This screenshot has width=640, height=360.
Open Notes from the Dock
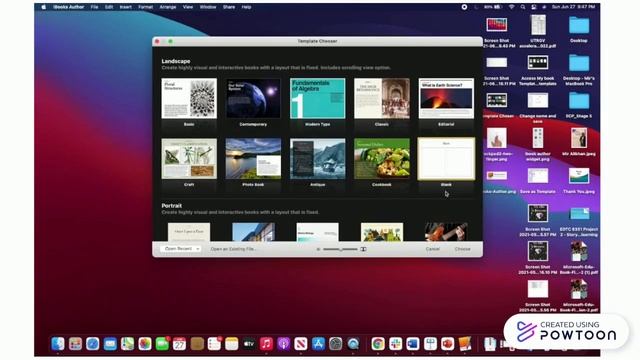(x=231, y=344)
